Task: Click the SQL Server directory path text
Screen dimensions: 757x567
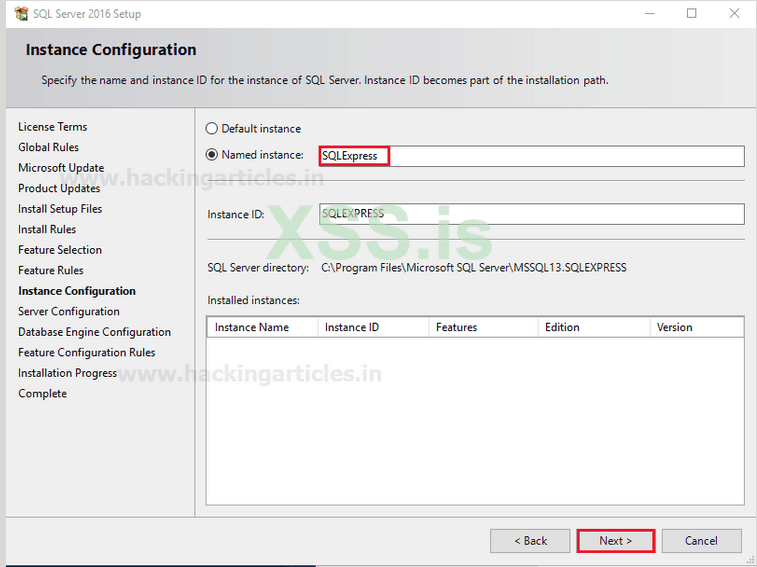Action: [474, 268]
